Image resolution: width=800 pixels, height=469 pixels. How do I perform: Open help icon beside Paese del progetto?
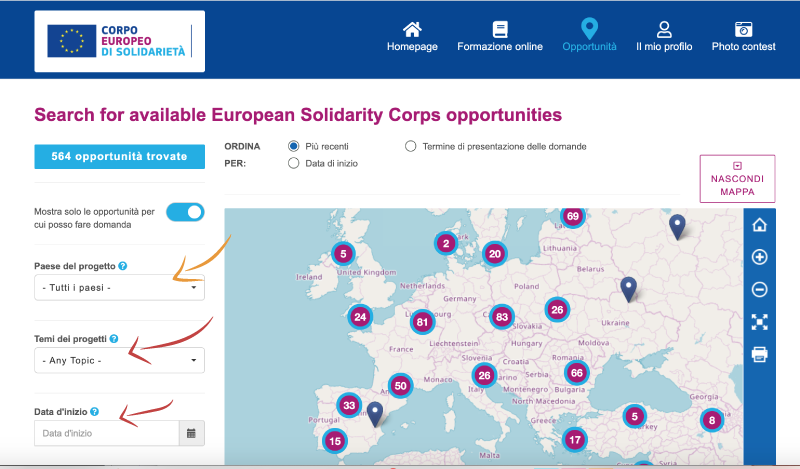point(122,266)
